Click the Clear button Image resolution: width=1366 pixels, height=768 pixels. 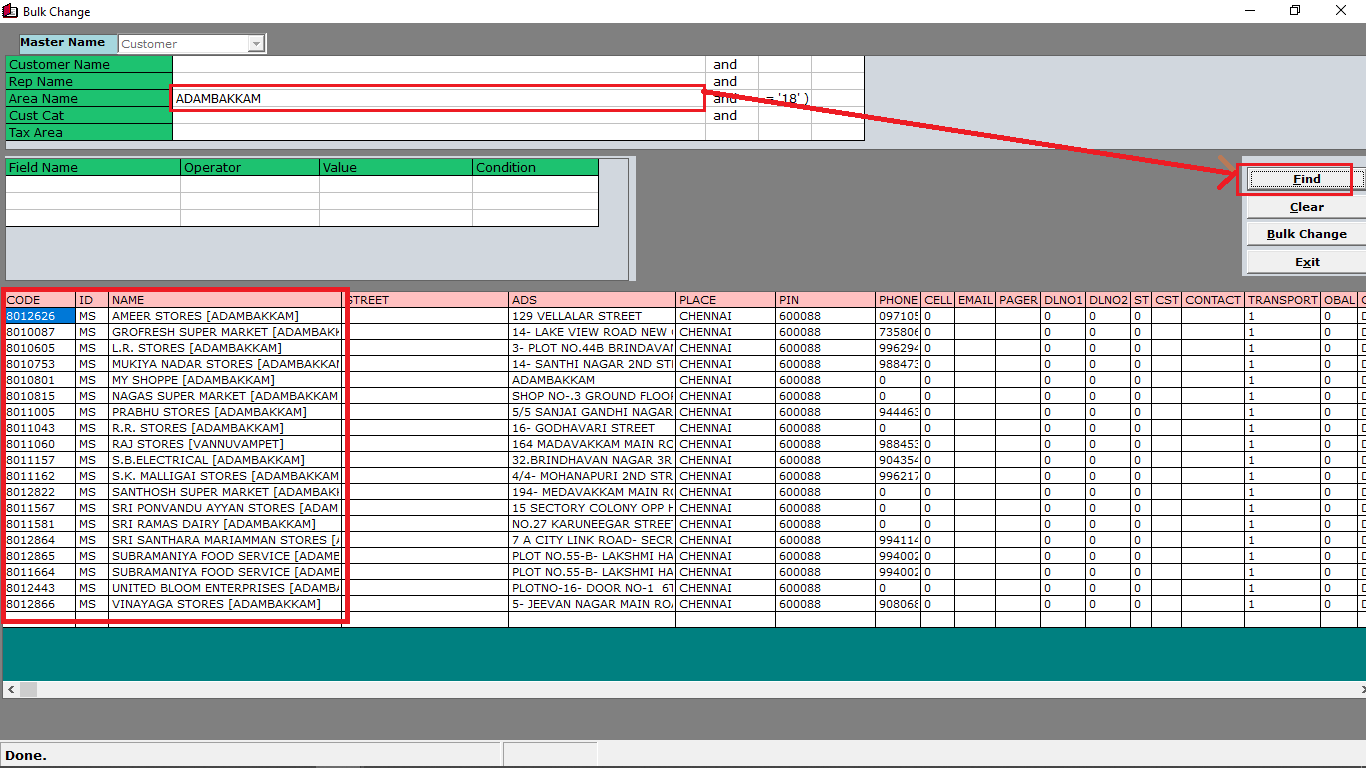pyautogui.click(x=1305, y=207)
